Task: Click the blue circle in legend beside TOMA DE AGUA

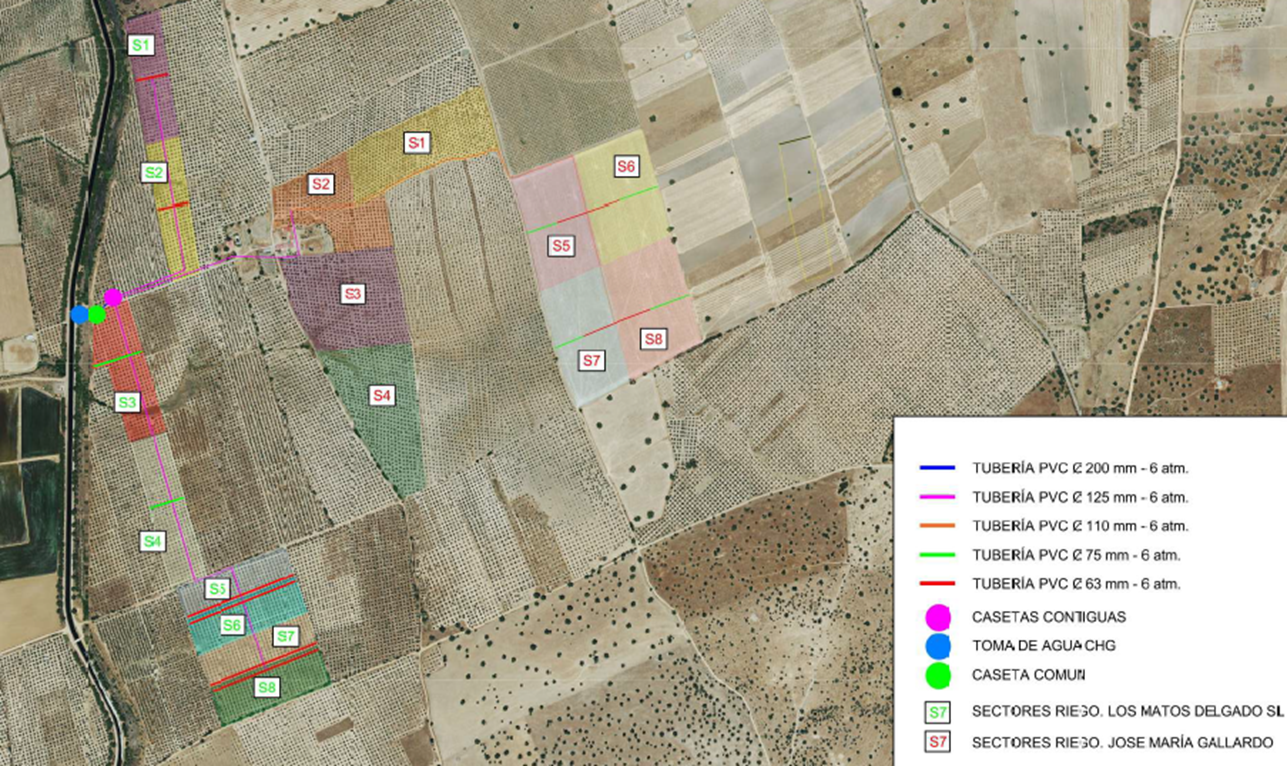Action: click(938, 646)
